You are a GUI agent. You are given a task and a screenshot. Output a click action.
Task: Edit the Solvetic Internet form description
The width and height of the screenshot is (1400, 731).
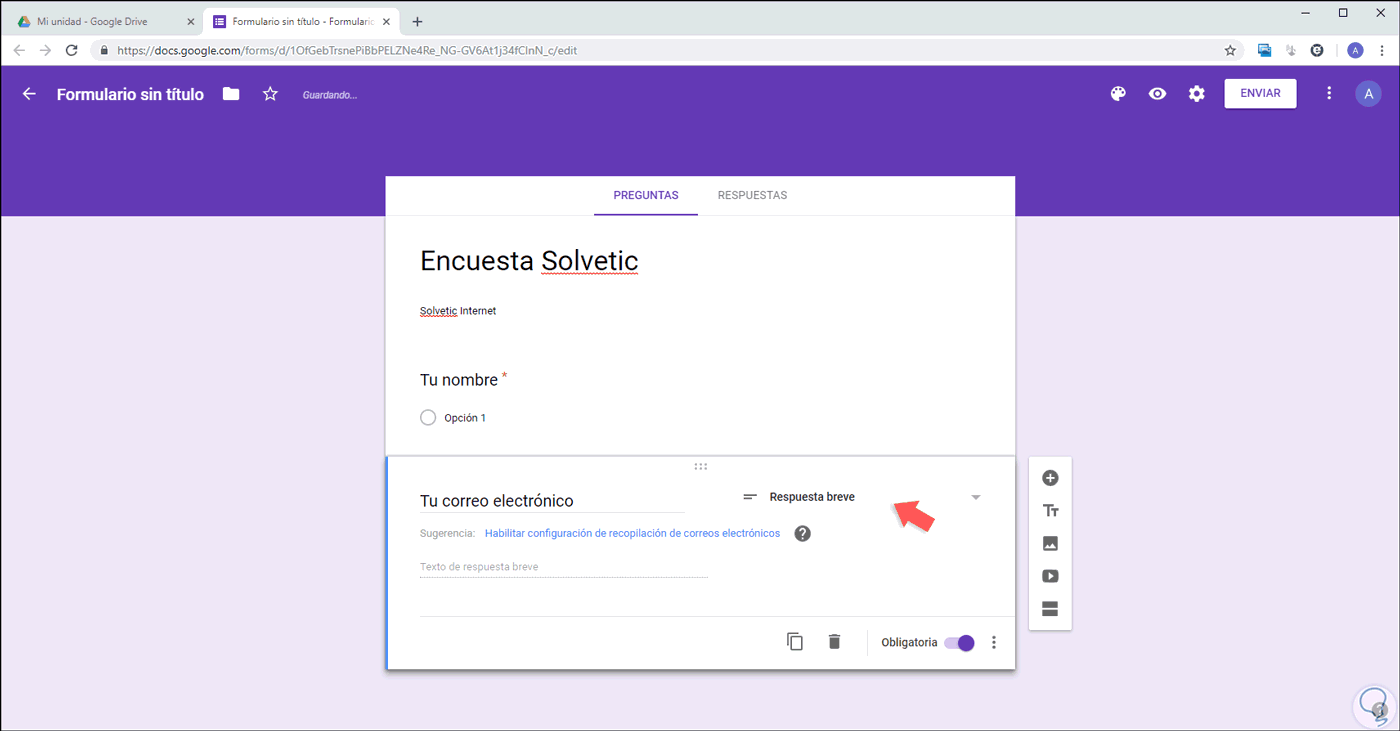458,311
